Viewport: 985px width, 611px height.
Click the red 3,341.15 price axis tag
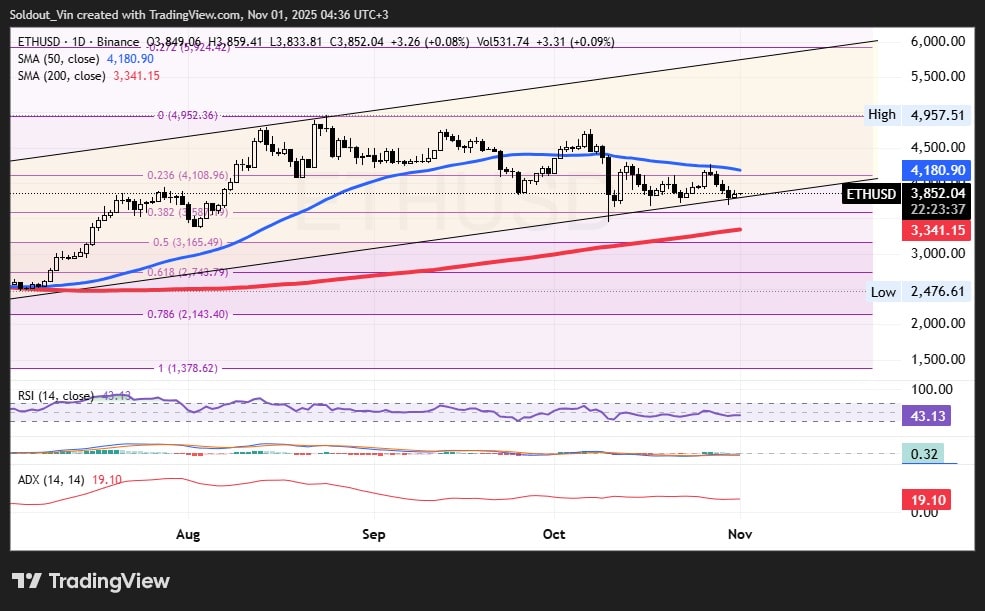click(935, 230)
